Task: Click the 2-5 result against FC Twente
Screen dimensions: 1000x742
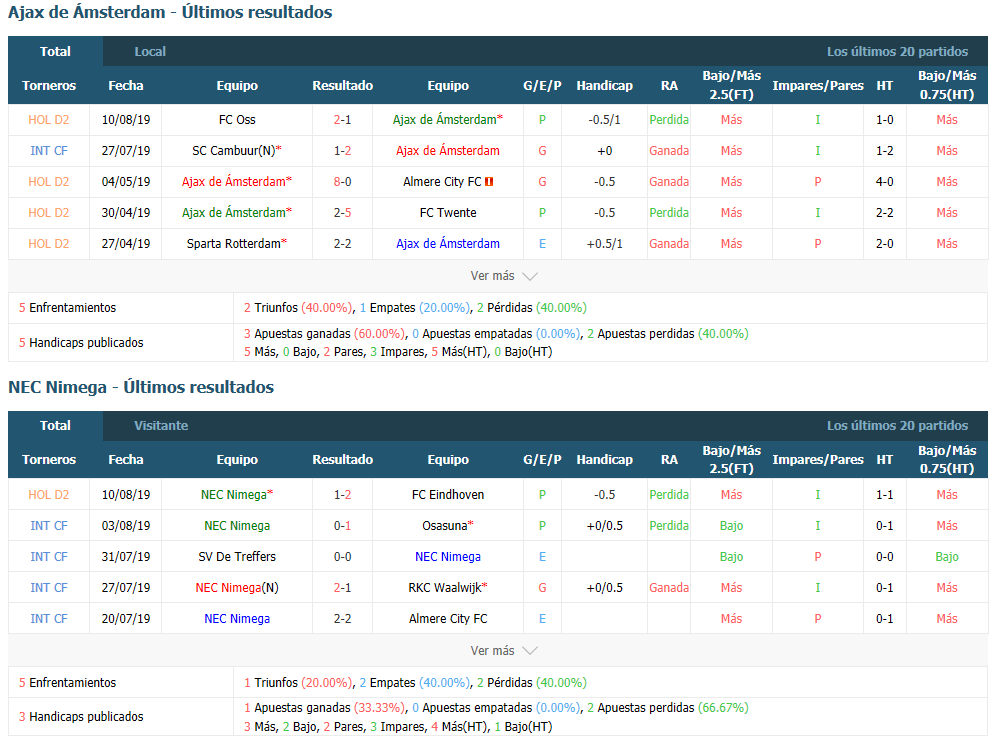Action: [x=342, y=212]
